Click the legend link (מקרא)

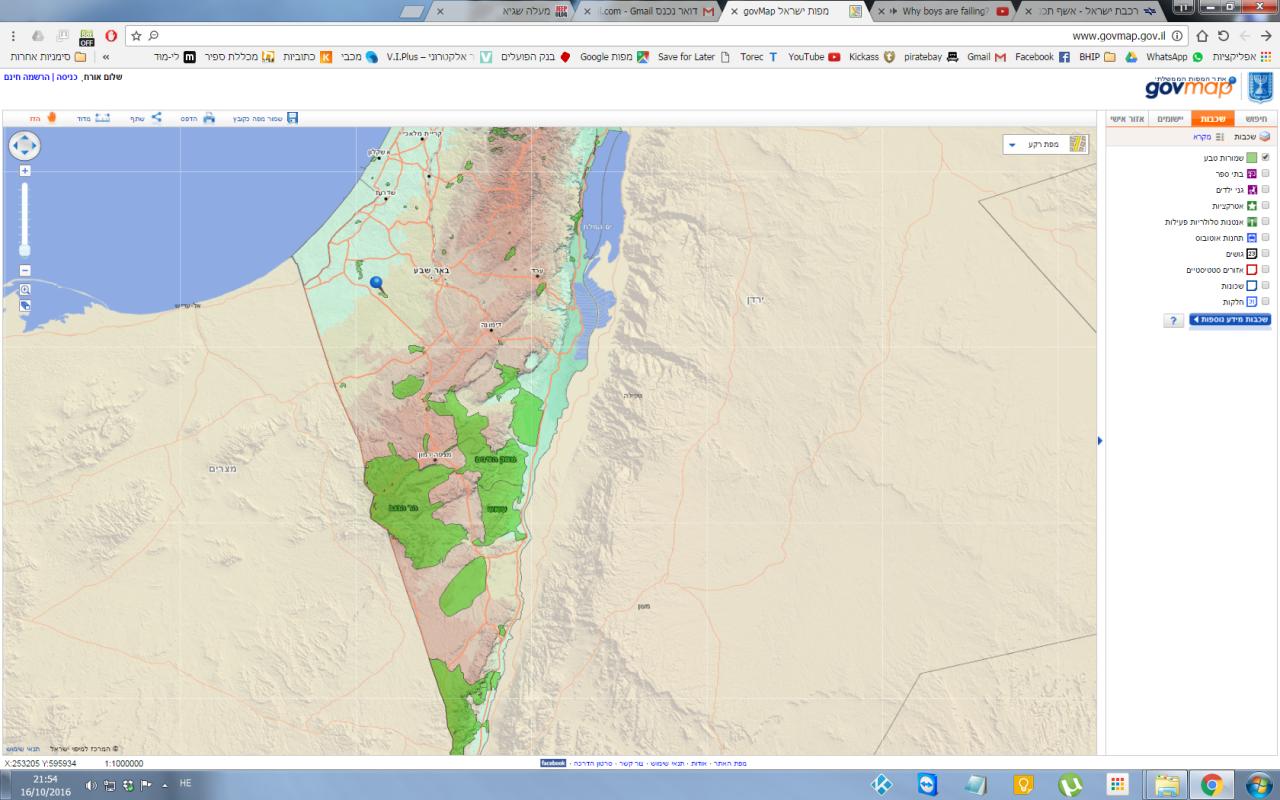1201,137
